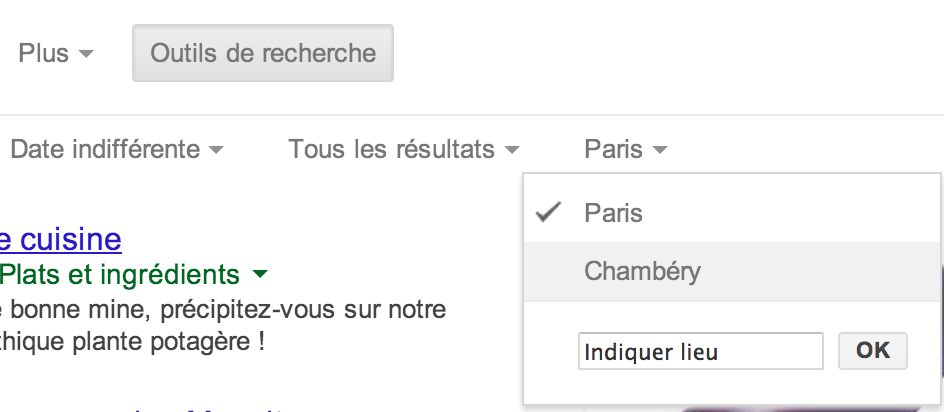Click the arrow next to Date indifférente
Screen dimensions: 944x412
click(x=216, y=149)
